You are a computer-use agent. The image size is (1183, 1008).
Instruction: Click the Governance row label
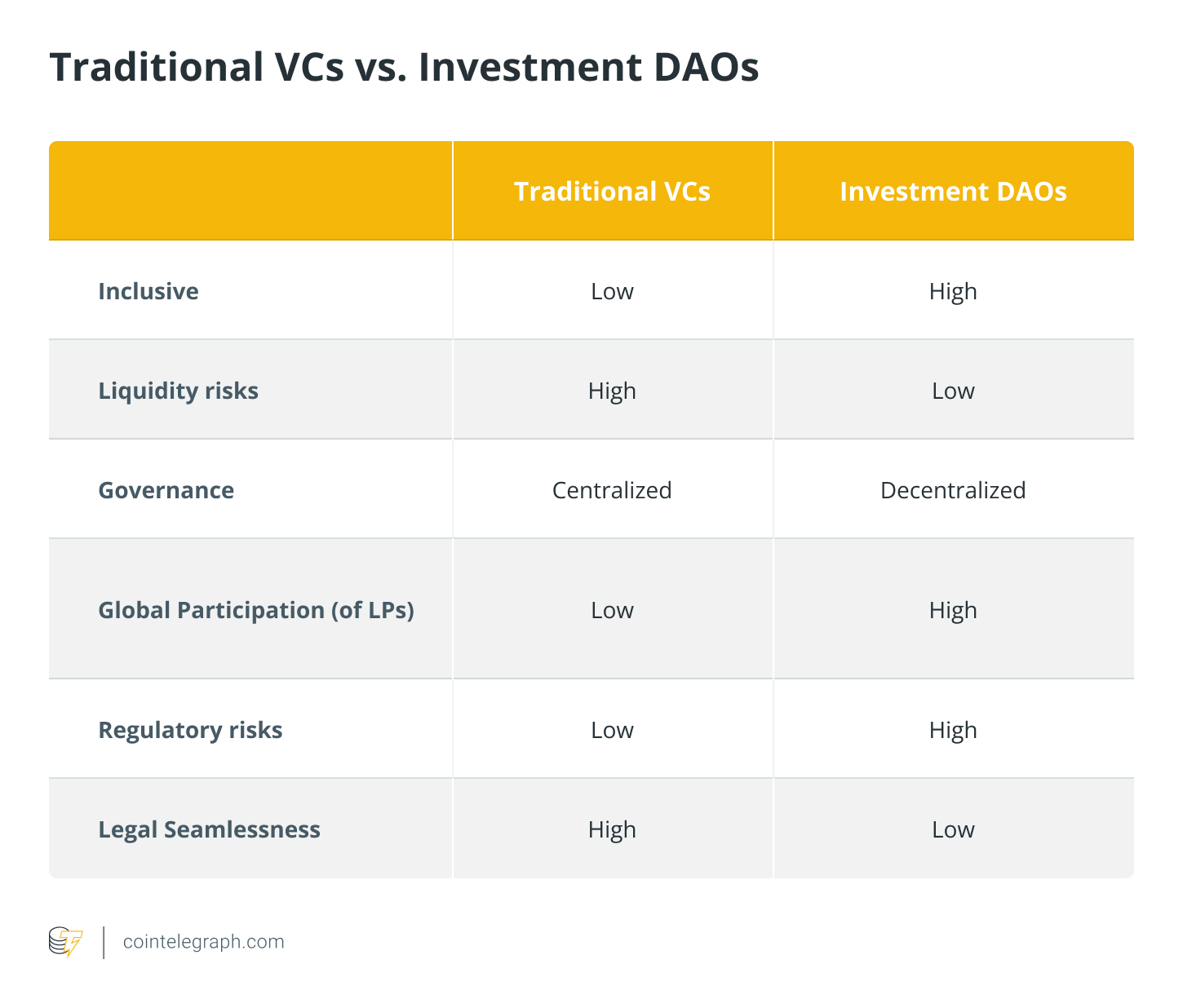click(x=166, y=490)
